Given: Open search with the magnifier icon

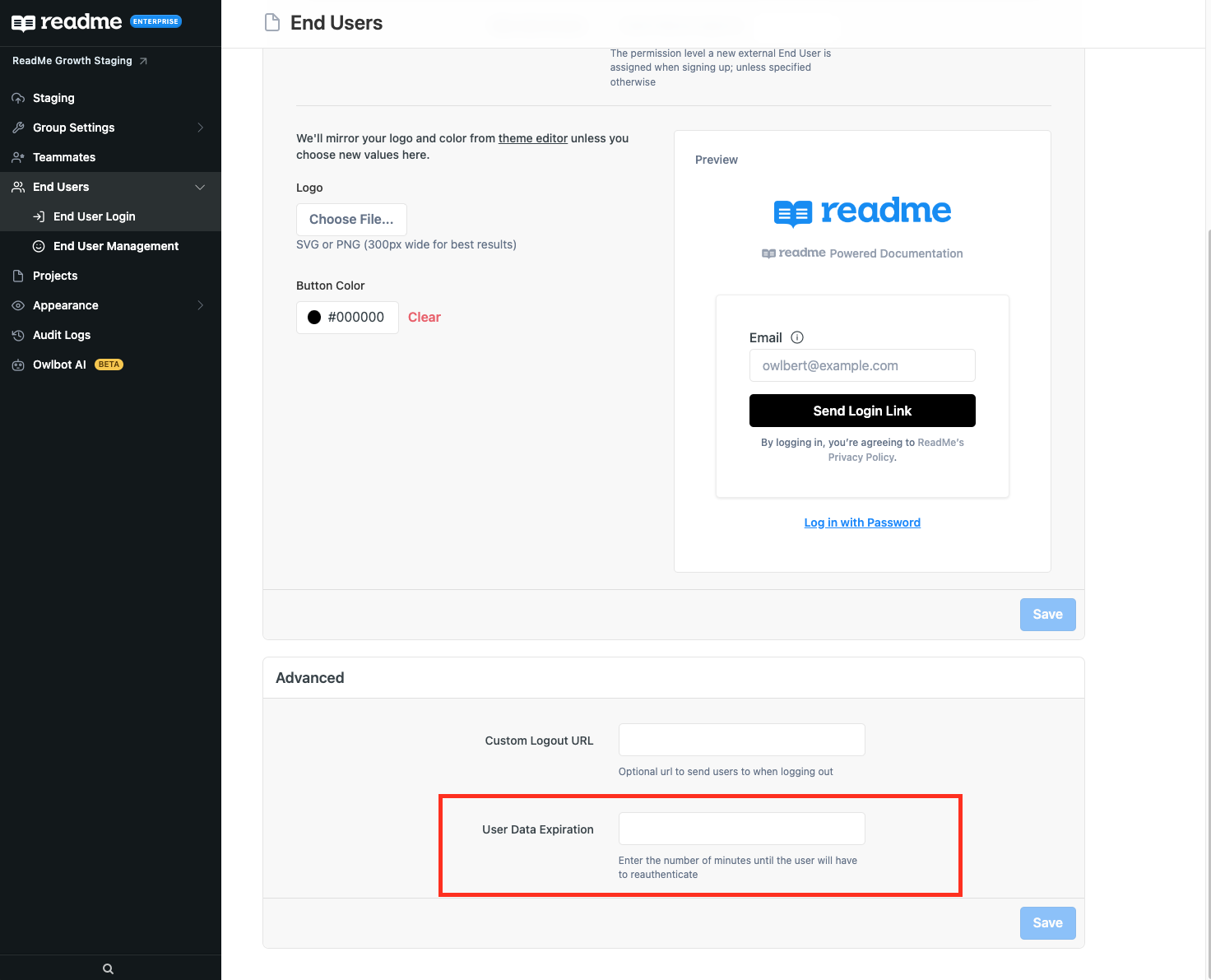Looking at the screenshot, I should click(108, 968).
